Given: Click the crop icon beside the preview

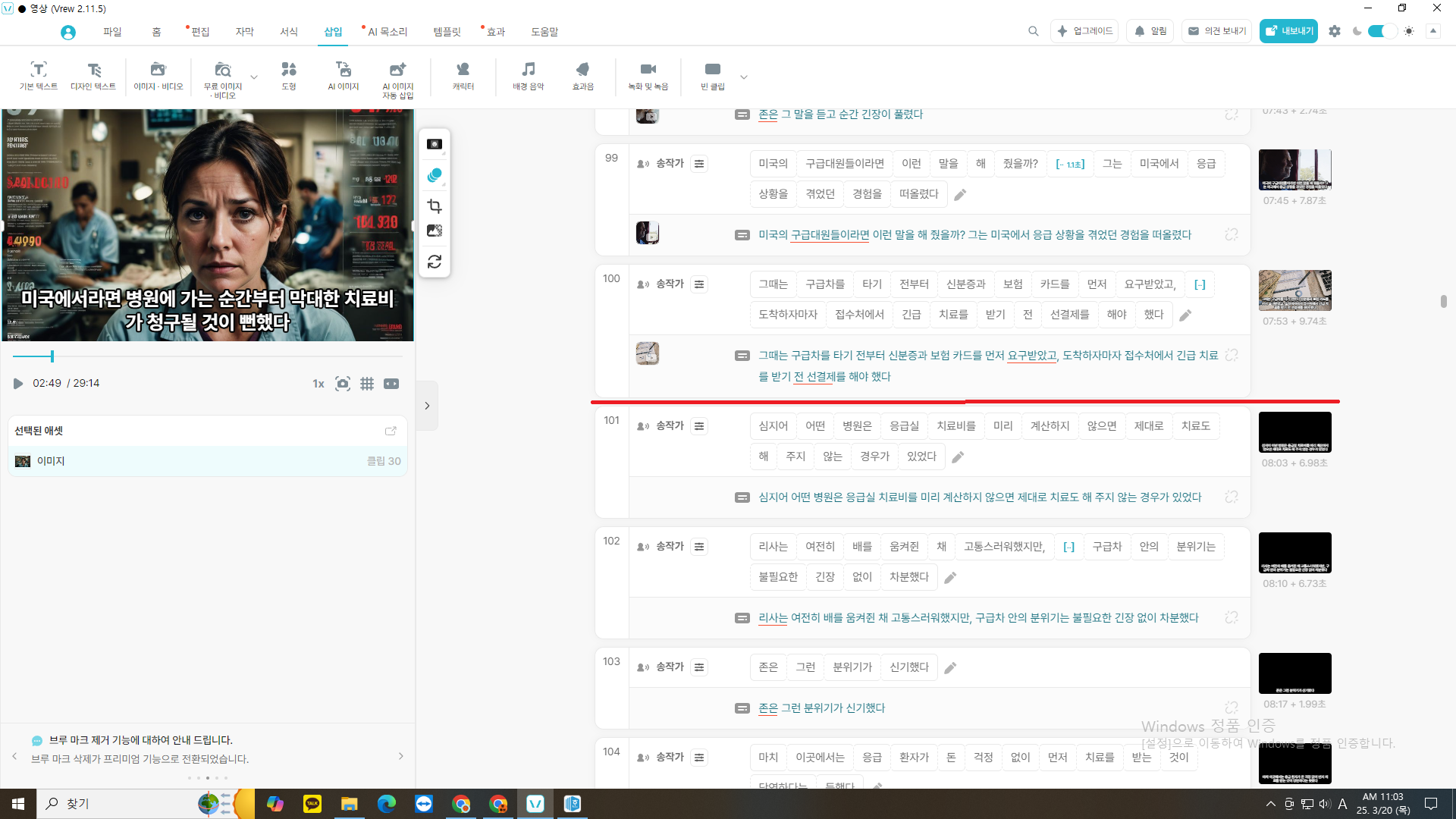Looking at the screenshot, I should [x=435, y=206].
